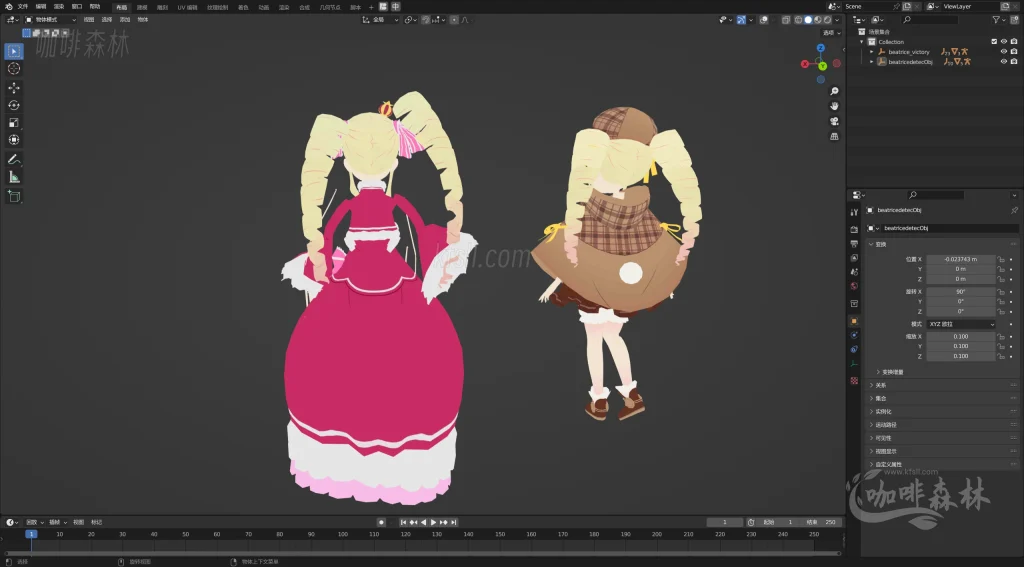
Task: Open the Physics properties tab
Action: point(854,335)
